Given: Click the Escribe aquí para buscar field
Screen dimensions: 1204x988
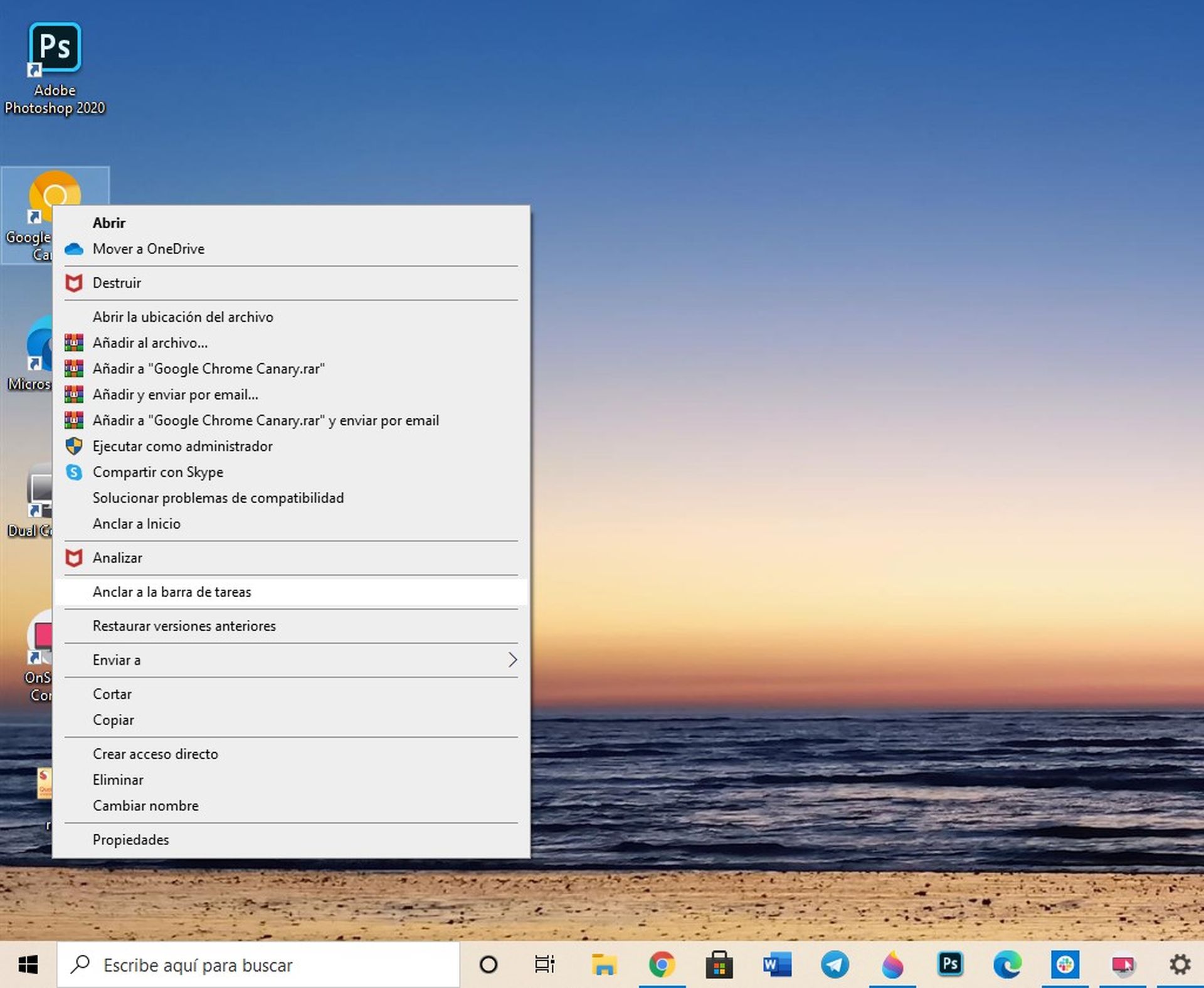Looking at the screenshot, I should click(251, 965).
